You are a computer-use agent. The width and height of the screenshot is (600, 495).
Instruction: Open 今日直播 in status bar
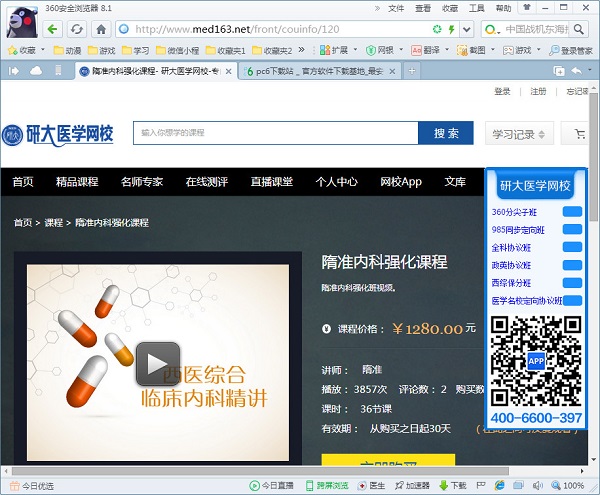[271, 486]
